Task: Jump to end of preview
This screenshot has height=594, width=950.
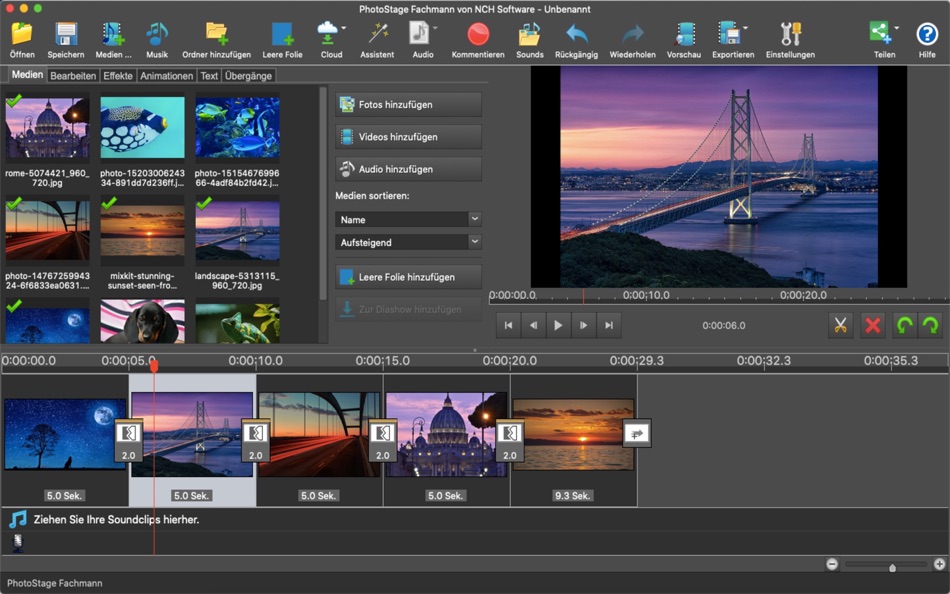Action: click(x=609, y=325)
